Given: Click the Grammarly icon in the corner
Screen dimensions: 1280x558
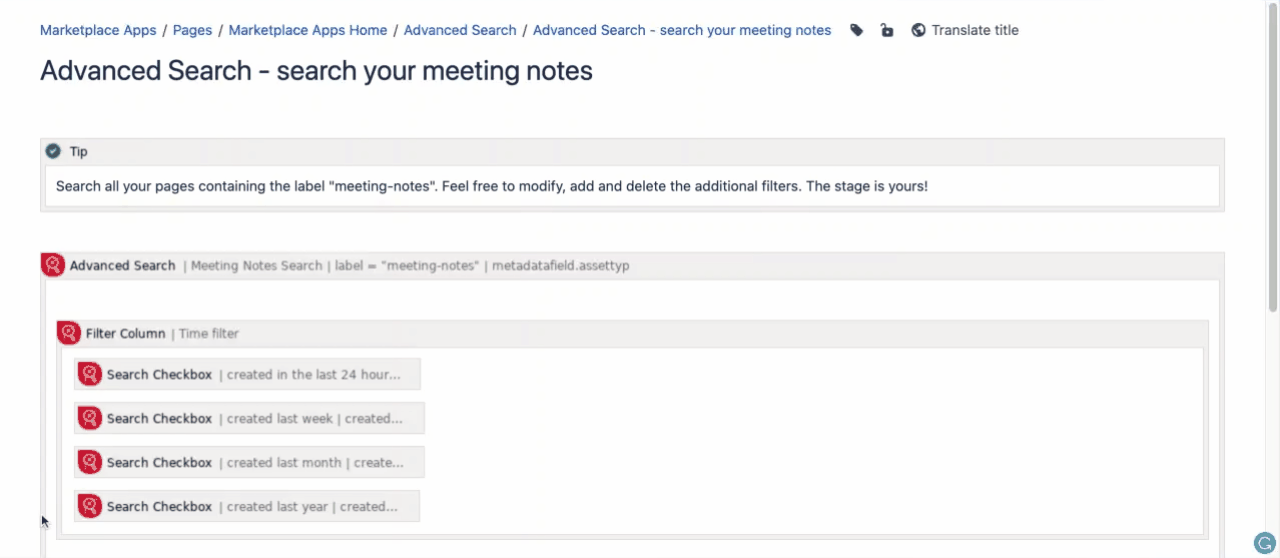Looking at the screenshot, I should (x=1264, y=543).
